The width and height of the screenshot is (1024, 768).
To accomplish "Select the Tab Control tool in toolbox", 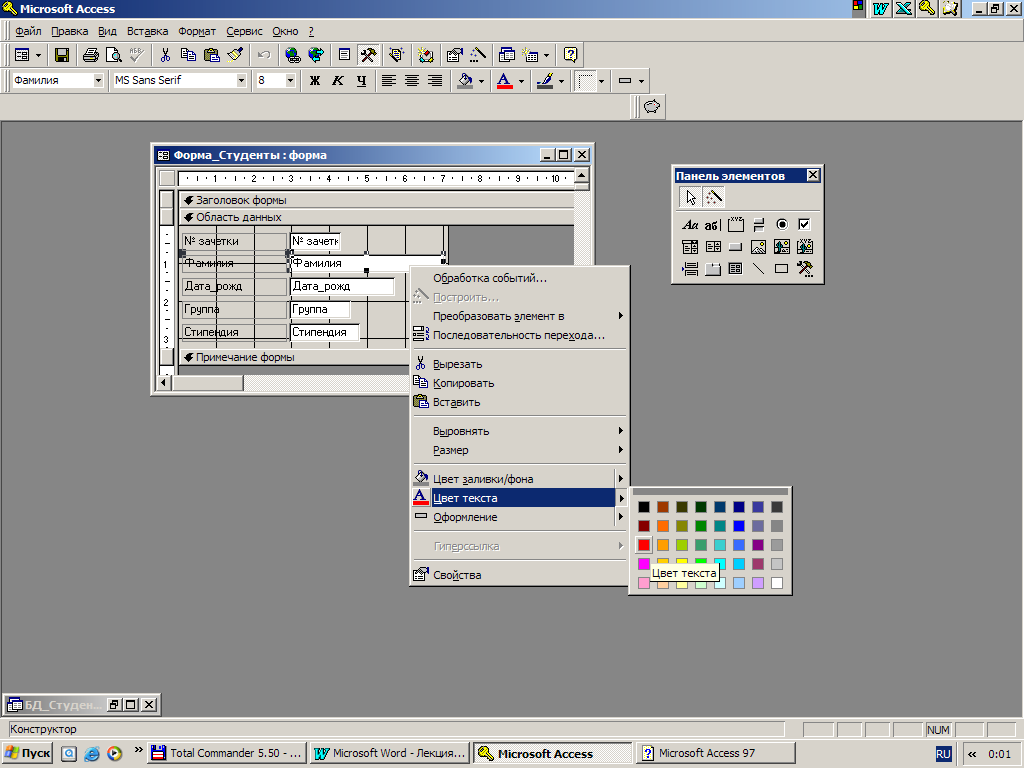I will coord(712,268).
